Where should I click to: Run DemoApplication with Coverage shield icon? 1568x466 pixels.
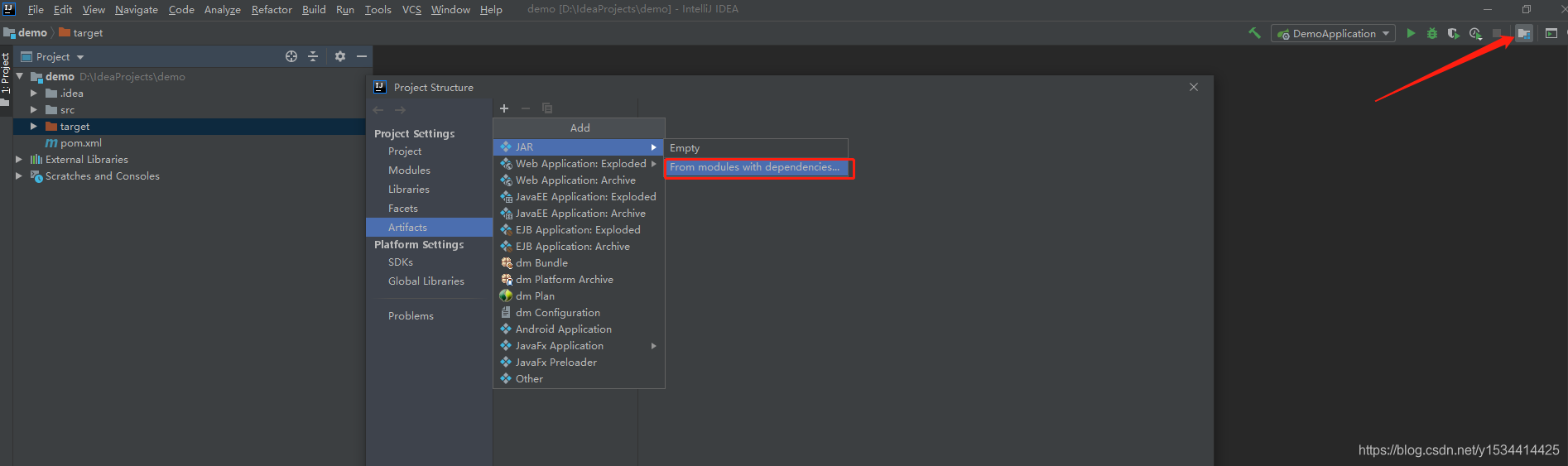click(1453, 33)
